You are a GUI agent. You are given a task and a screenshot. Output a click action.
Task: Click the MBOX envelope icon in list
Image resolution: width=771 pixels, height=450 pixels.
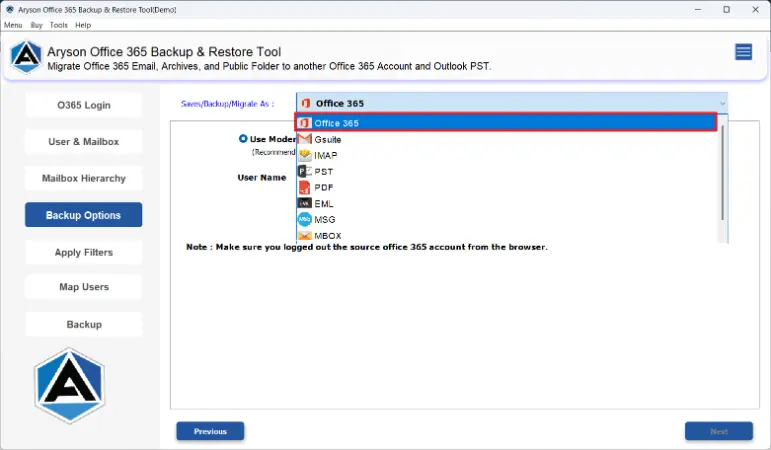[305, 236]
